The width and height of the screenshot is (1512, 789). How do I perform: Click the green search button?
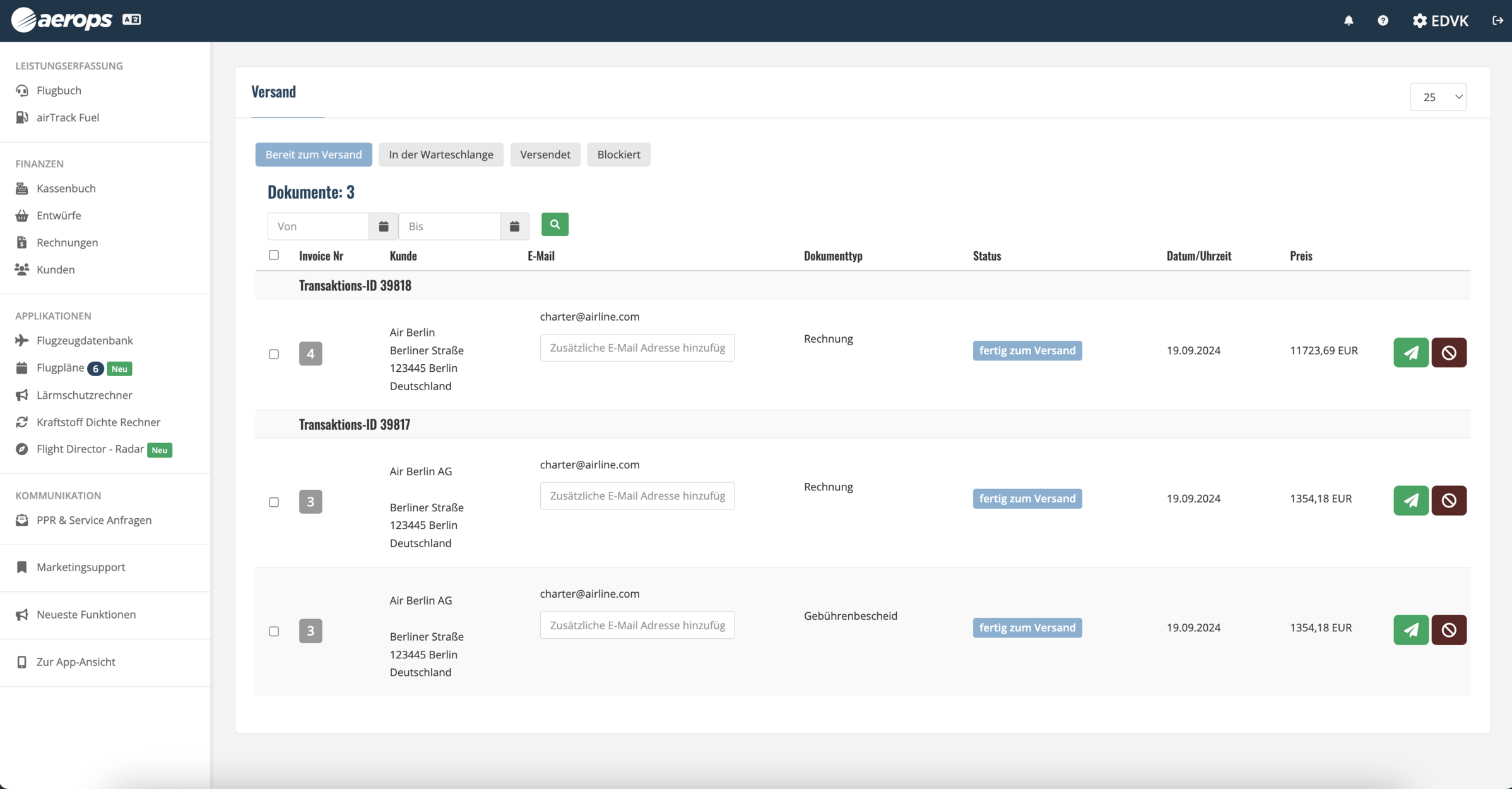555,224
